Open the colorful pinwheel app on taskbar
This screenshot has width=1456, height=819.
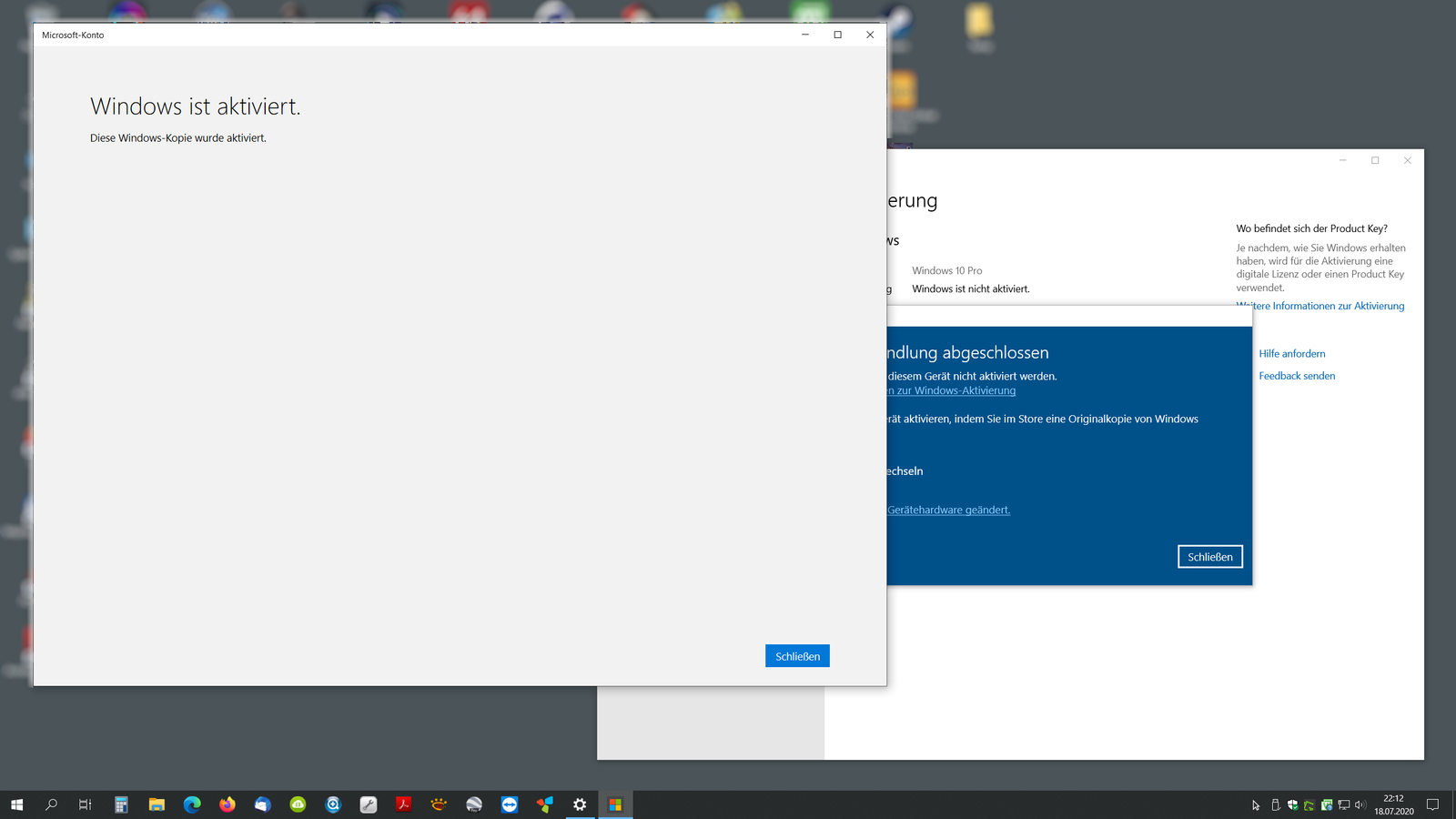pyautogui.click(x=544, y=804)
